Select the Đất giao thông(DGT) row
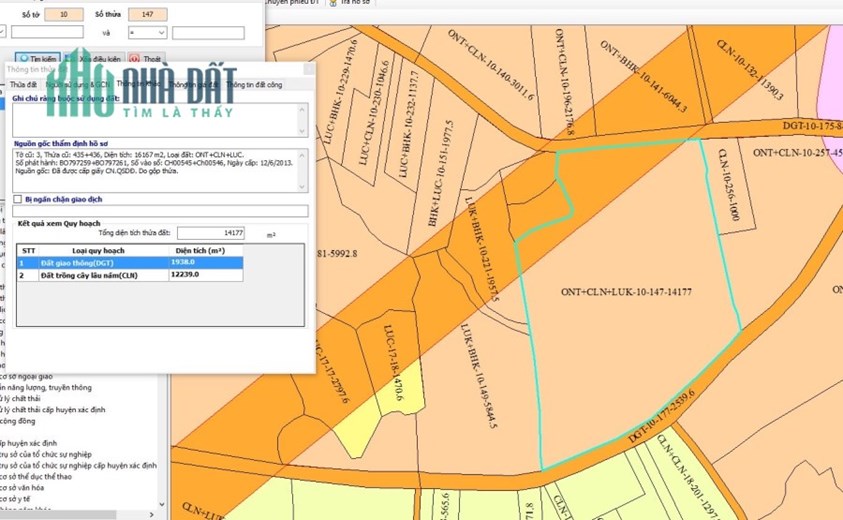 click(130, 262)
